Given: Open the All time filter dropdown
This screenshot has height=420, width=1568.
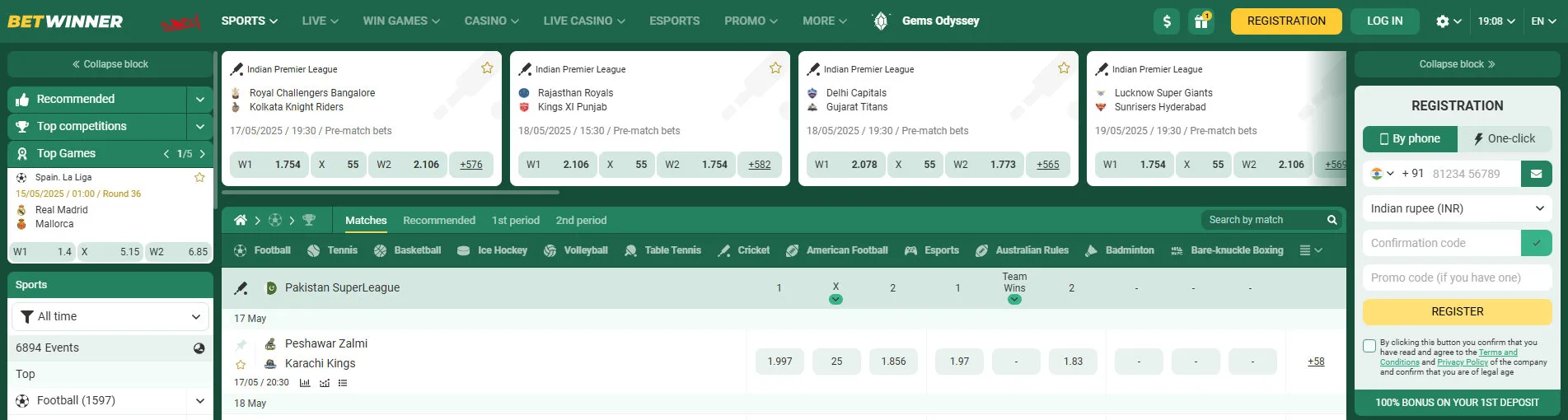Looking at the screenshot, I should [110, 316].
